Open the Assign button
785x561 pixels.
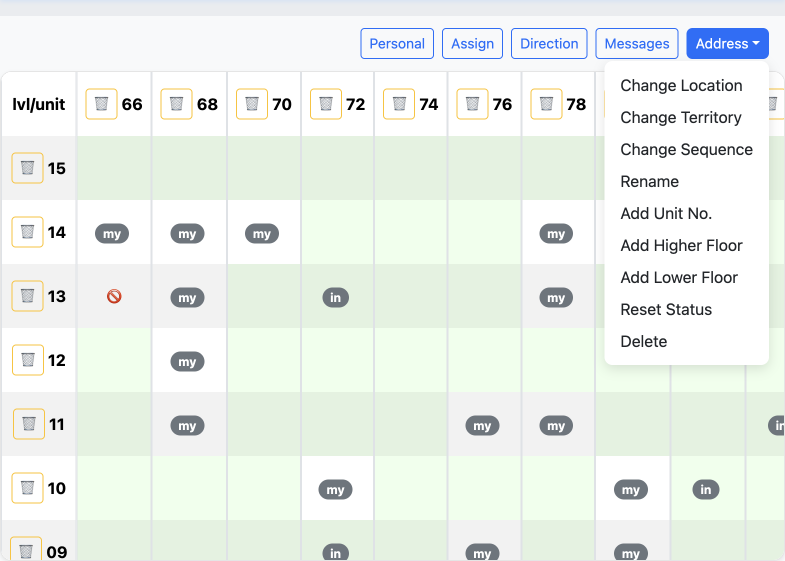pyautogui.click(x=472, y=44)
